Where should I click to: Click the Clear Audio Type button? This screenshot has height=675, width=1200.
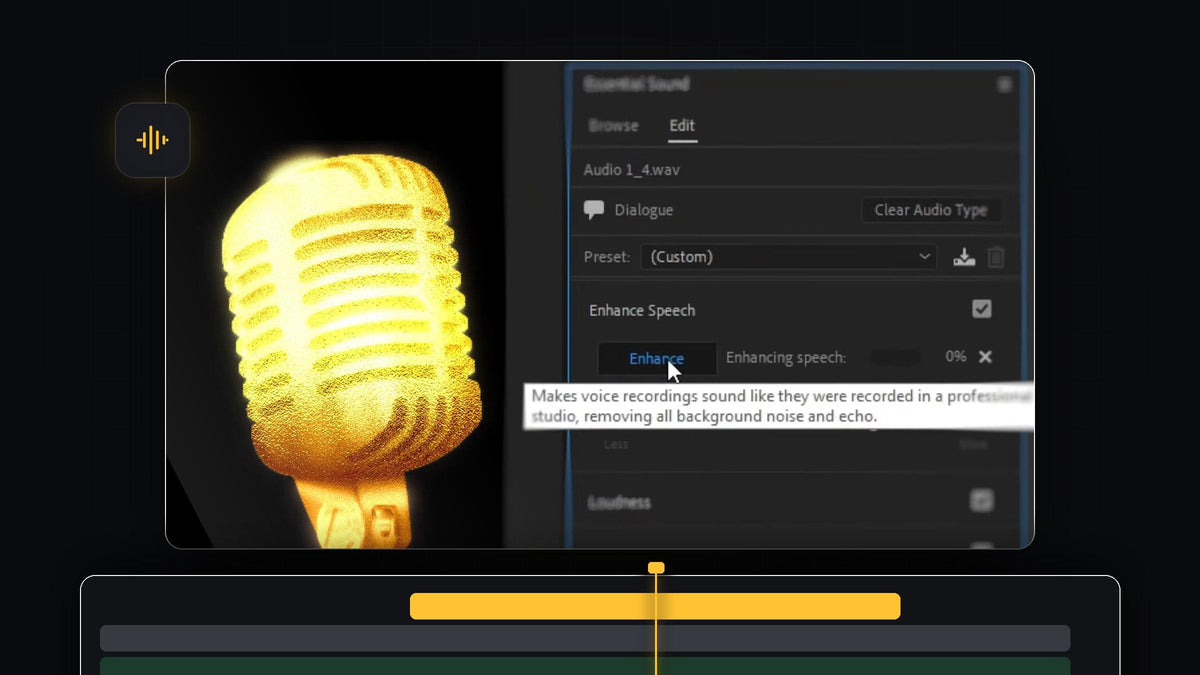pos(931,210)
